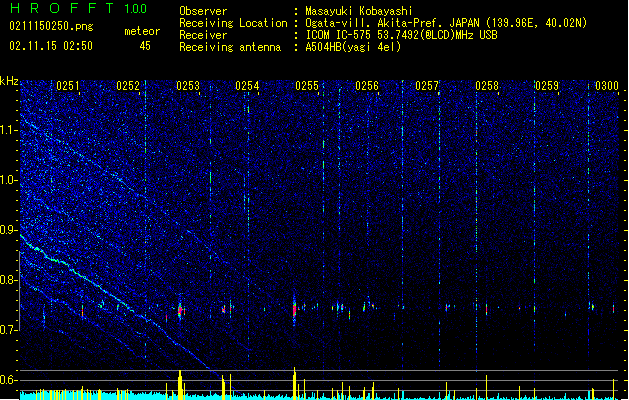This screenshot has height=400, width=629.
Task: Click the 1.0 kHz axis label
Action: pyautogui.click(x=9, y=180)
